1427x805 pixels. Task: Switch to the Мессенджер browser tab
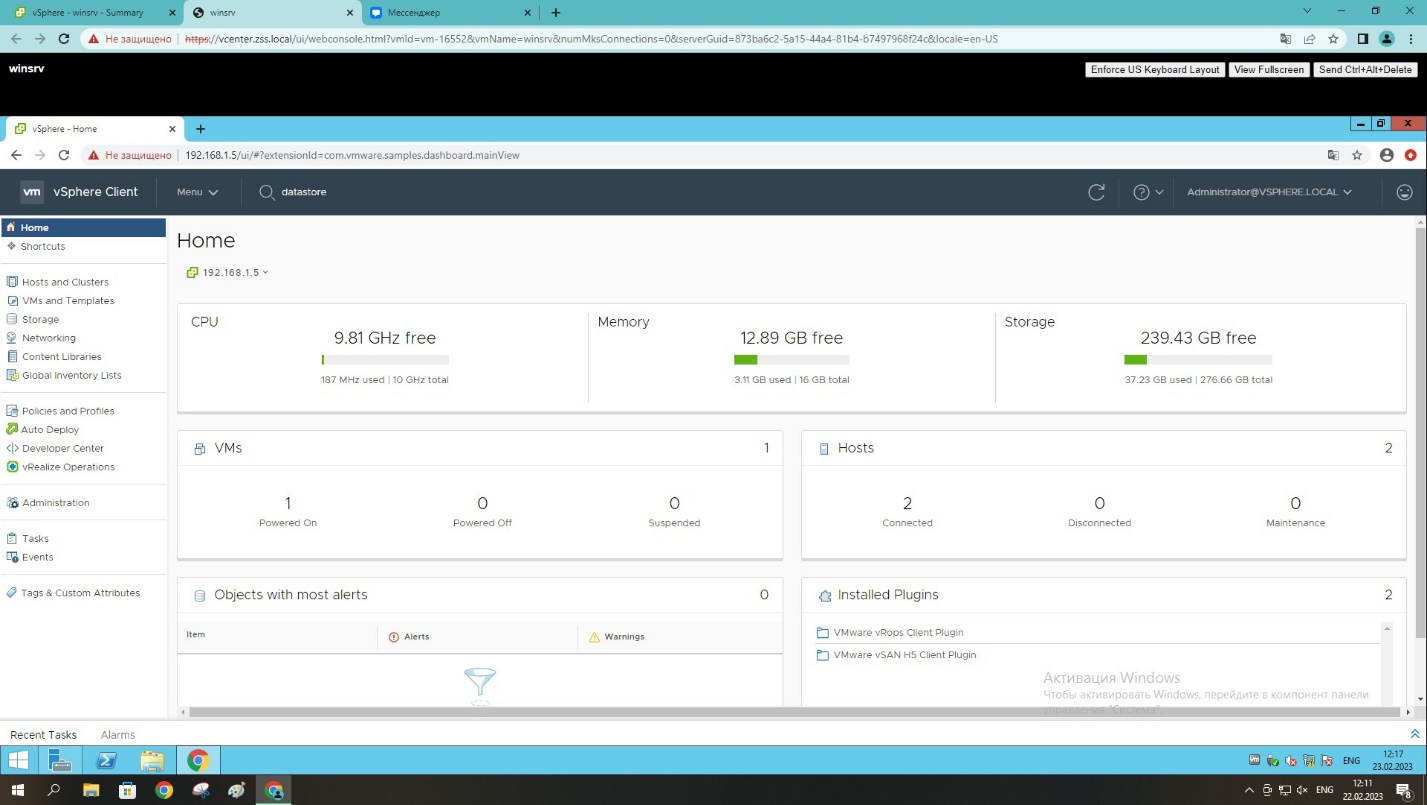coord(448,13)
